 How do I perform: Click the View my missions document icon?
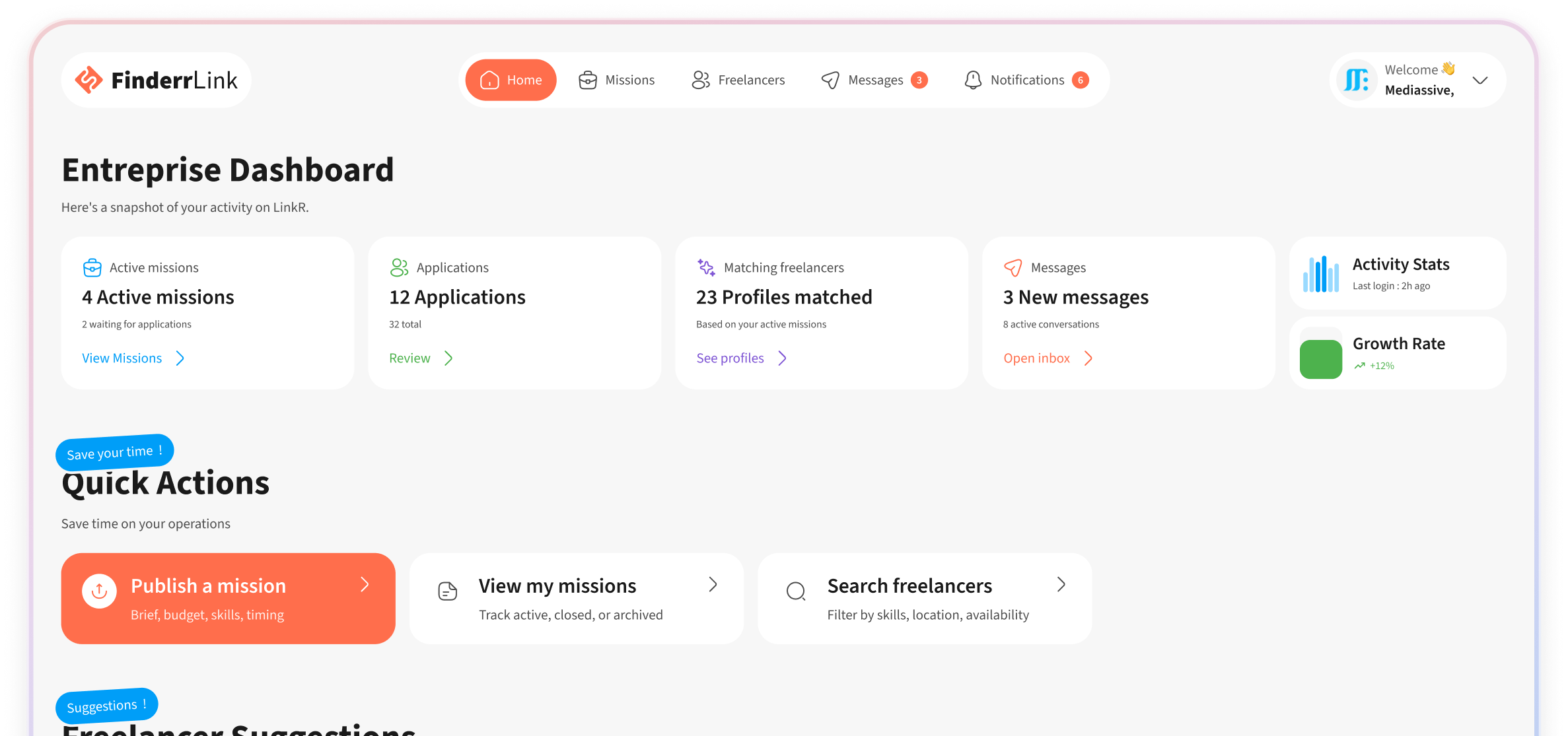coord(448,591)
